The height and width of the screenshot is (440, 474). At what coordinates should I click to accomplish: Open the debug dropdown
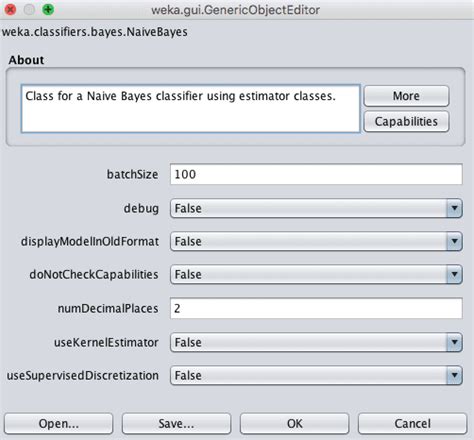coord(316,208)
